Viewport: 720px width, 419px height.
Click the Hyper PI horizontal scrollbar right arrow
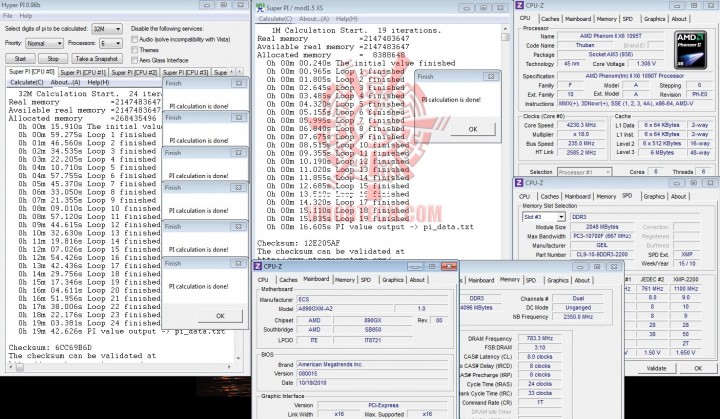(x=230, y=367)
